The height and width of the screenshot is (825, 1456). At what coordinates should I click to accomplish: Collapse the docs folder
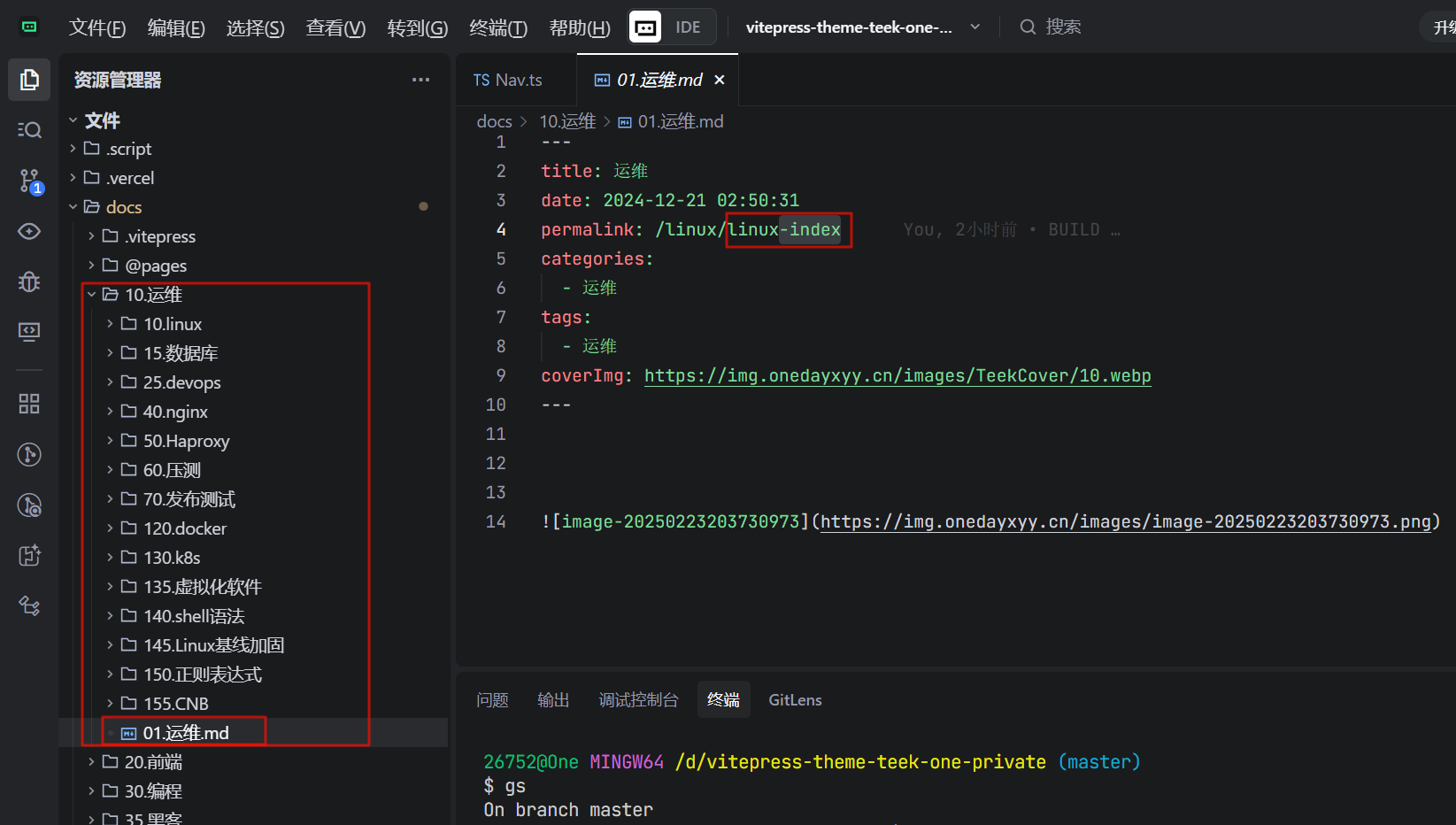point(73,207)
